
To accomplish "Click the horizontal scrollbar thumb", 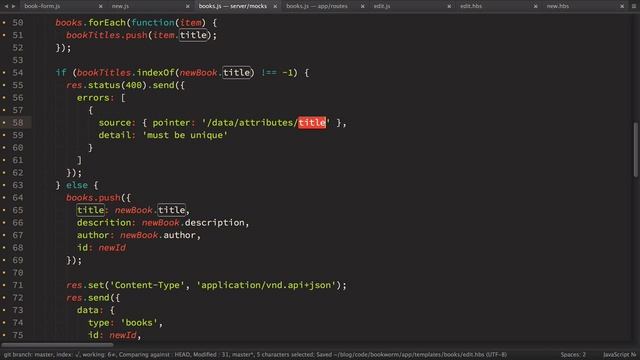I will point(58,345).
